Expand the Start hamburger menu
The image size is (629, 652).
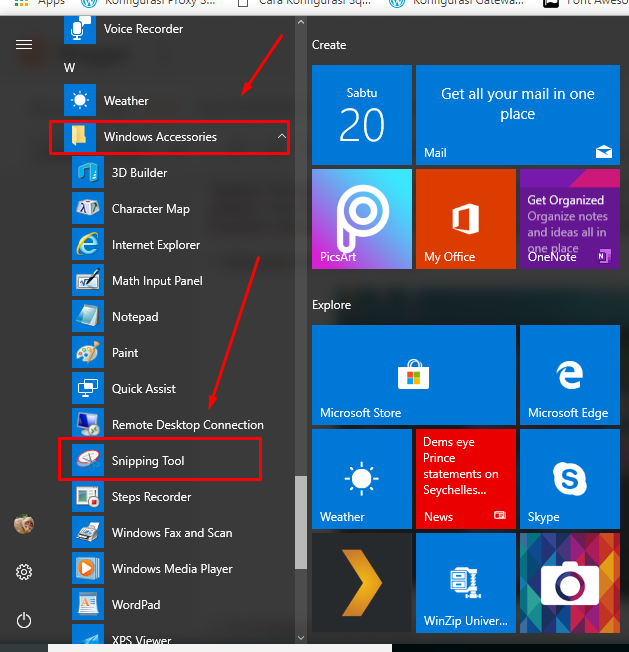pos(24,44)
